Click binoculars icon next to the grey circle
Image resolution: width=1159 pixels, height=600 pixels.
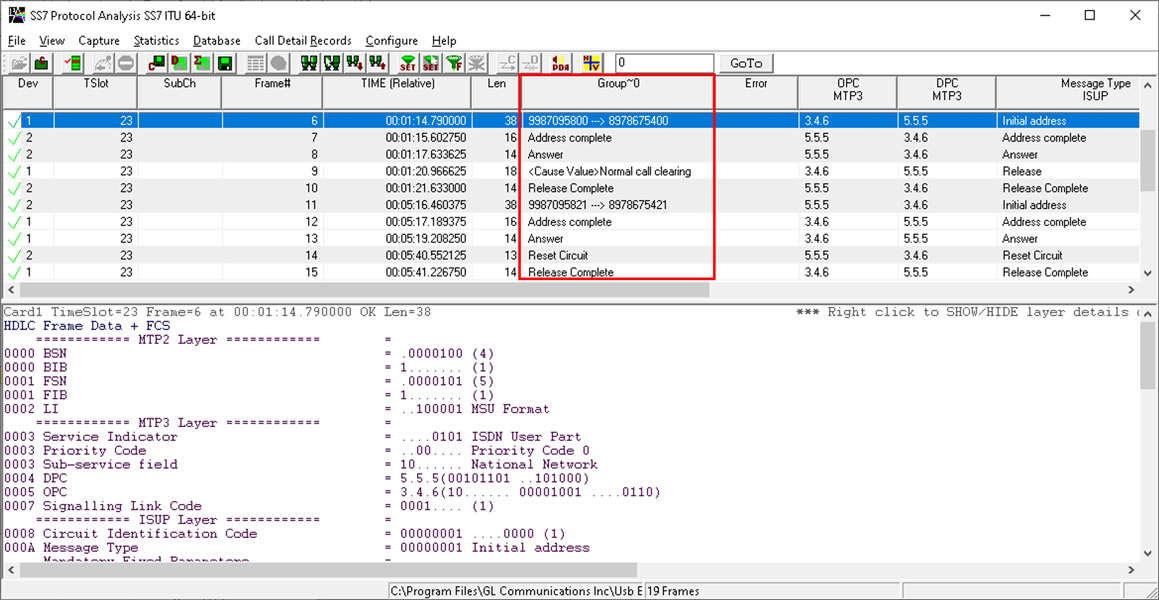(x=309, y=64)
